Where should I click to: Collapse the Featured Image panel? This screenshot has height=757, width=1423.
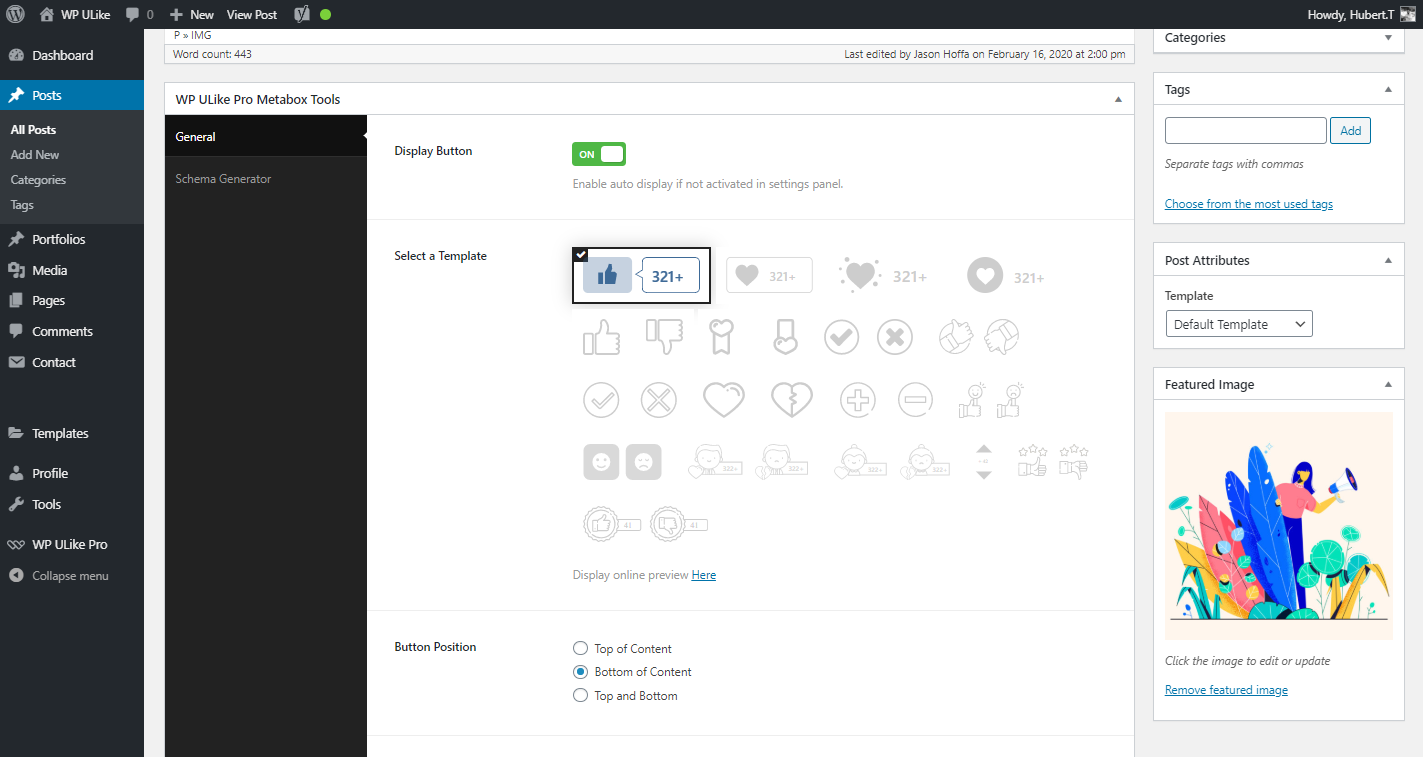pos(1387,383)
